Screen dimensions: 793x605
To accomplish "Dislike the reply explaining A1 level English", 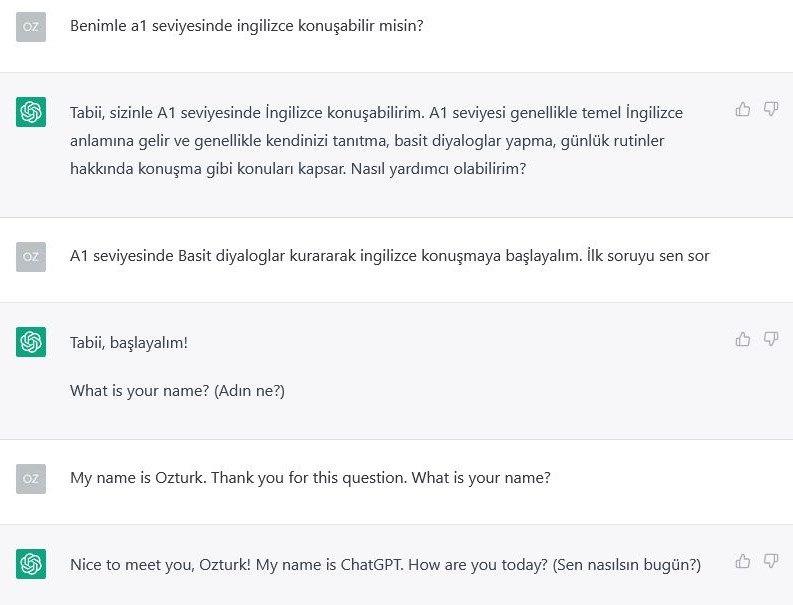I will [x=770, y=109].
